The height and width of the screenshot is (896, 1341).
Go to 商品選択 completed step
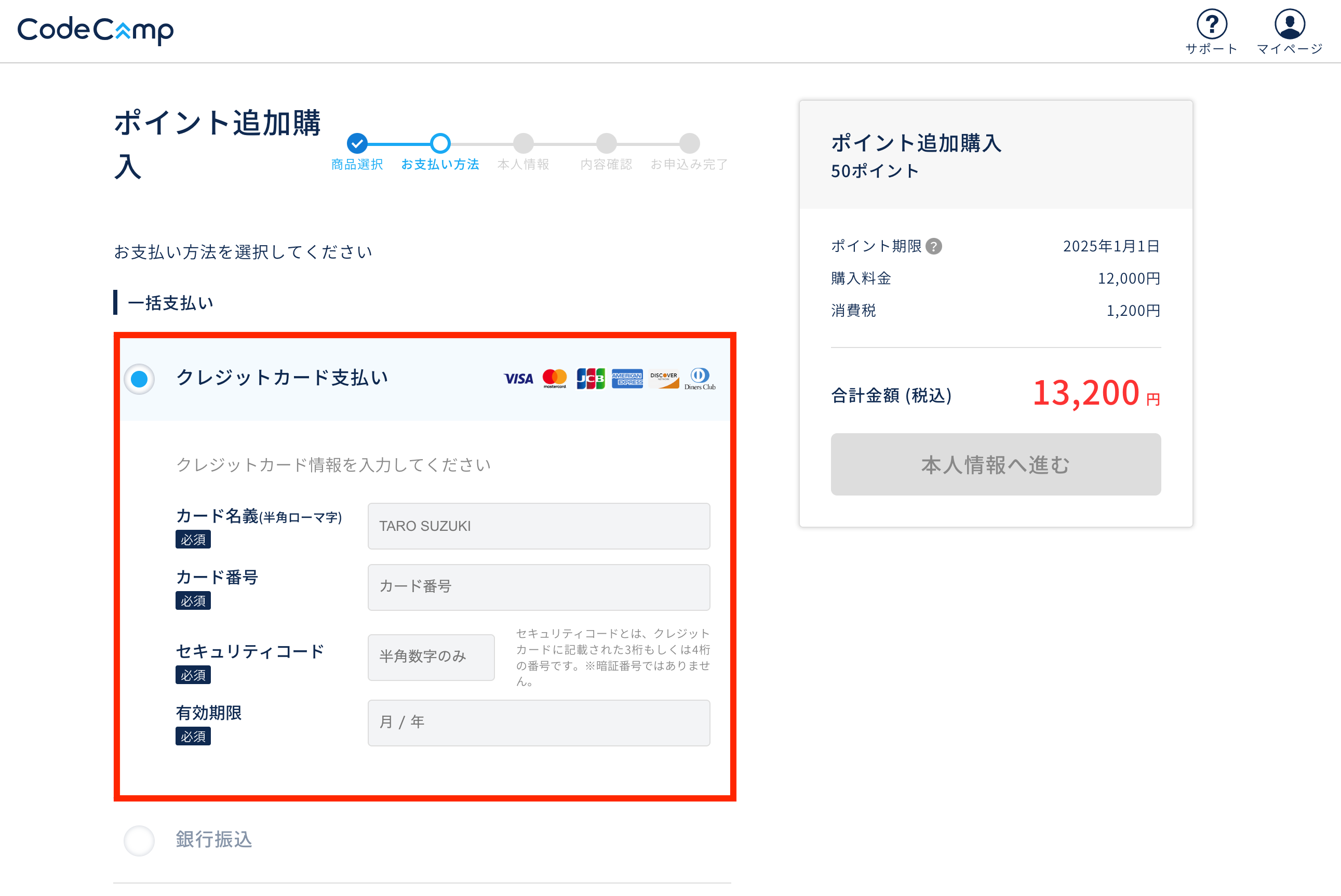pyautogui.click(x=357, y=143)
